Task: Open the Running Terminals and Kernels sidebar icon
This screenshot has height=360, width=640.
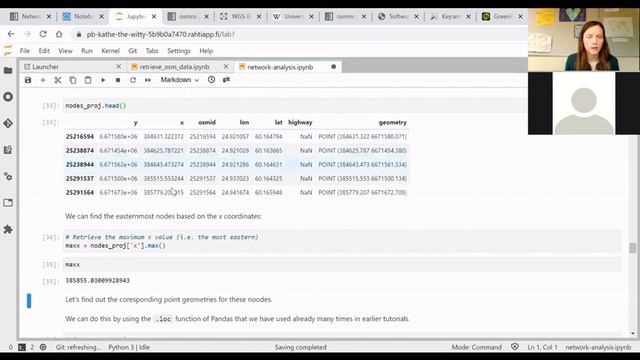Action: [8, 97]
